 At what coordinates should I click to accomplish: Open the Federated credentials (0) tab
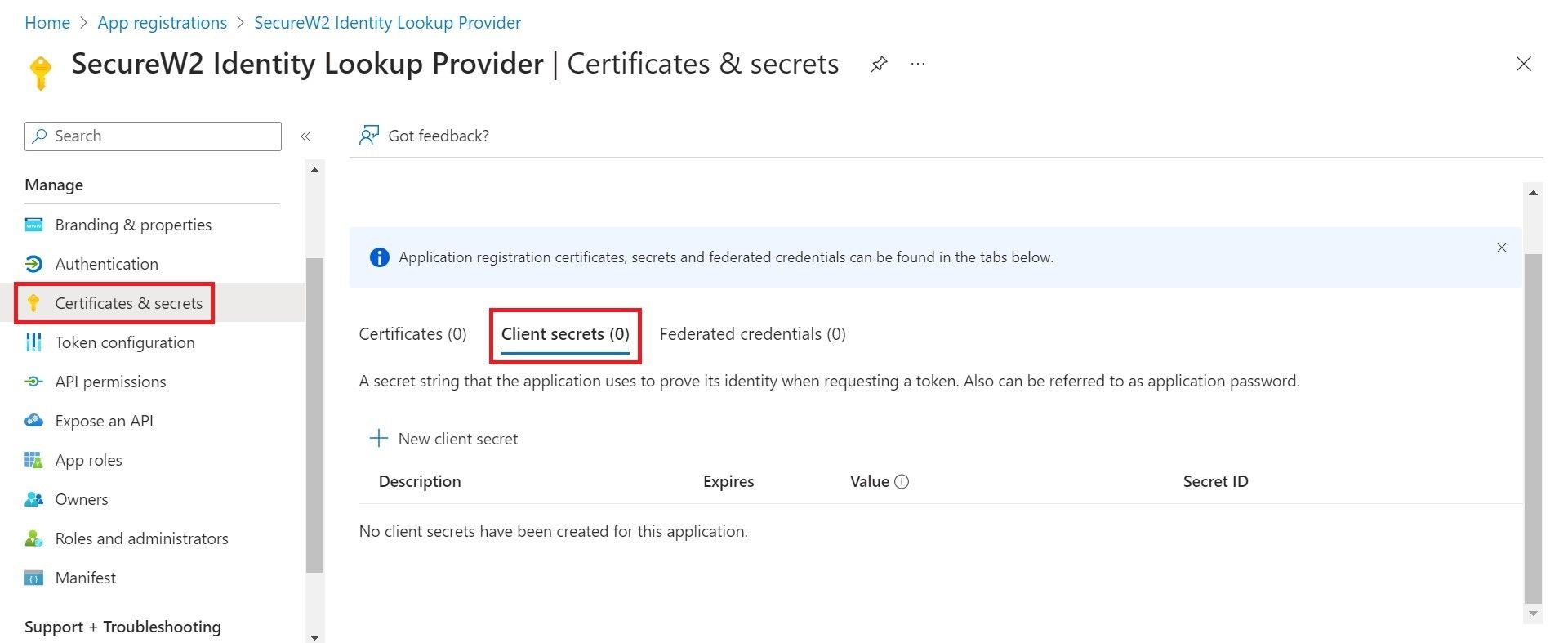point(752,334)
